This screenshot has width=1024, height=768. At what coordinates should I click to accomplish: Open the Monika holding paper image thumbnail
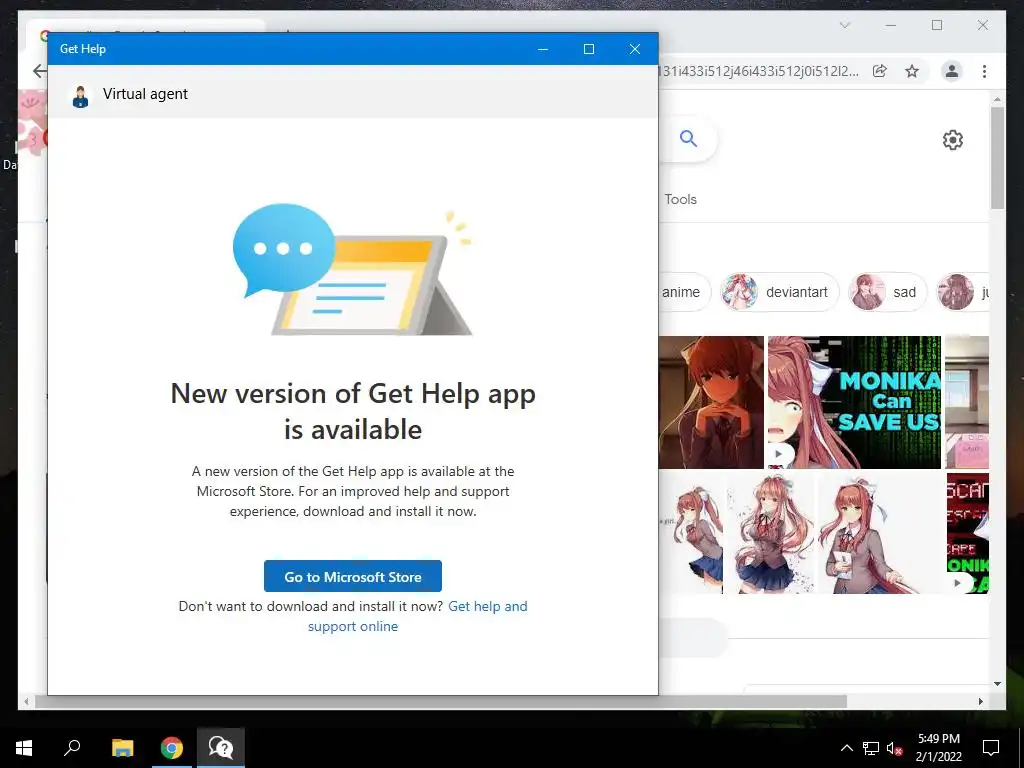(880, 534)
